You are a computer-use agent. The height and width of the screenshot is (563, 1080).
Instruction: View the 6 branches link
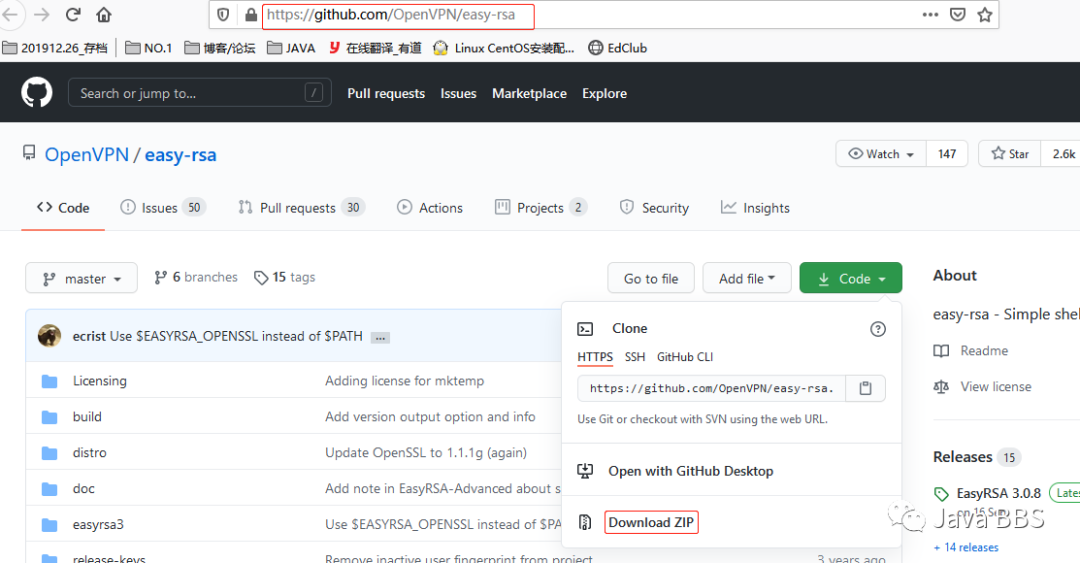(x=196, y=277)
